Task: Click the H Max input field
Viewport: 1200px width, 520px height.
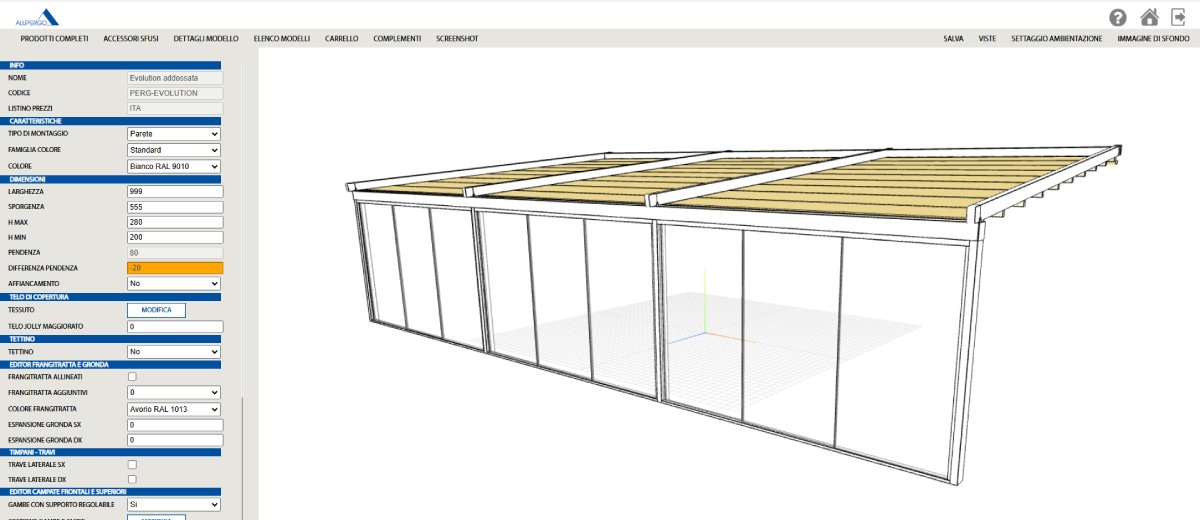Action: click(175, 222)
